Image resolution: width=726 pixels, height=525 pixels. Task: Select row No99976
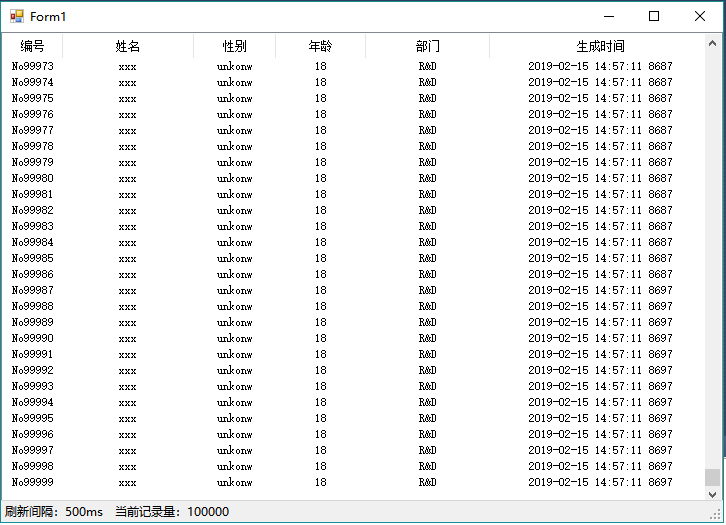pyautogui.click(x=353, y=114)
